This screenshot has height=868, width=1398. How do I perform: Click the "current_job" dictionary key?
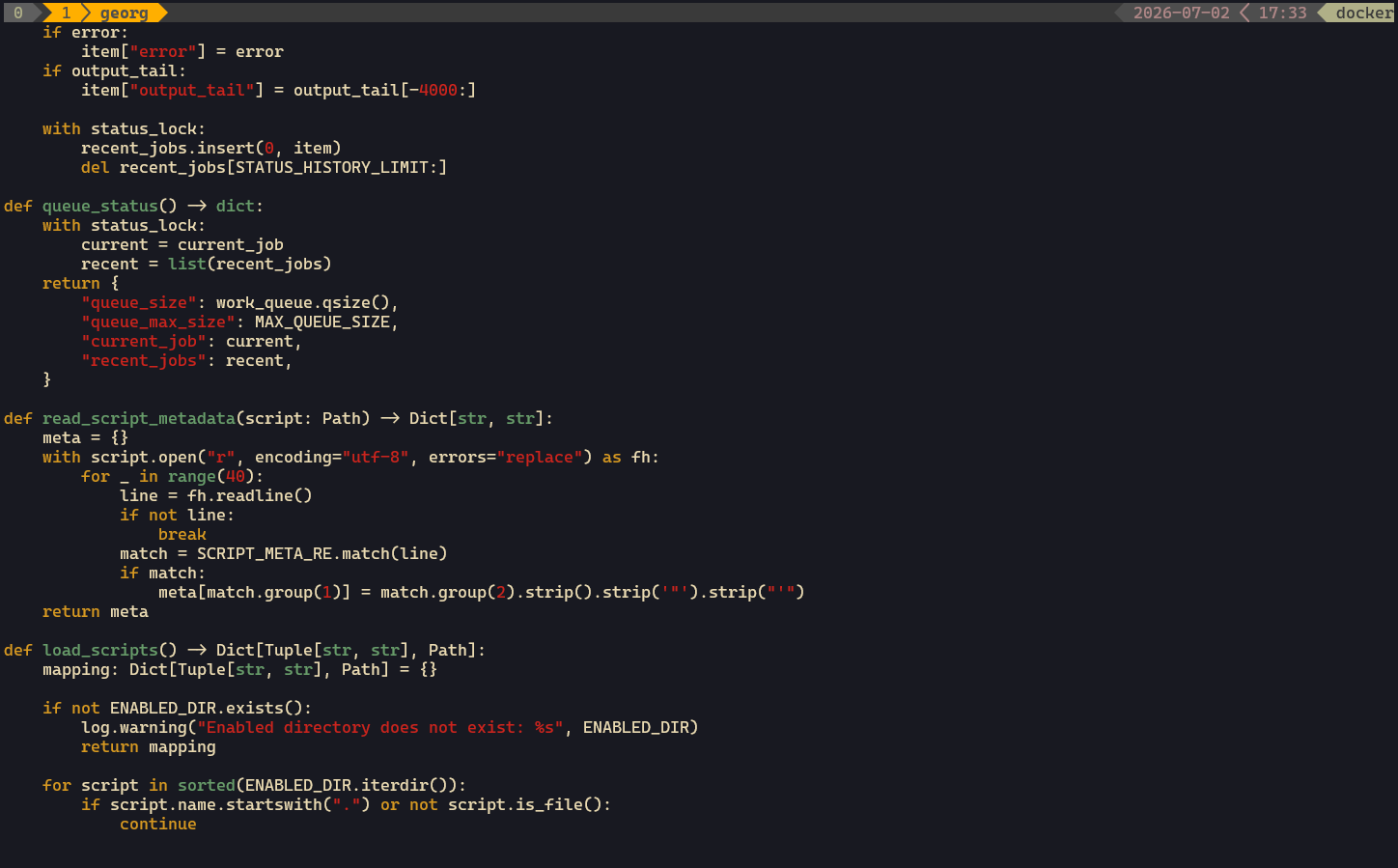point(144,341)
